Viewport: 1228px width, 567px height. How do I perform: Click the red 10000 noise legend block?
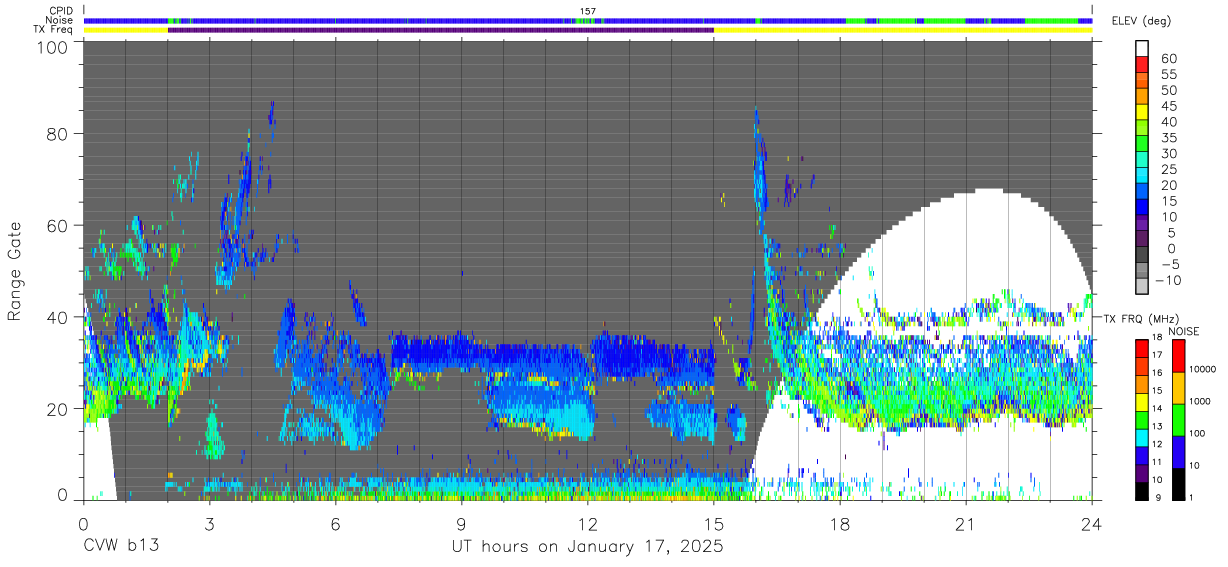click(x=1177, y=356)
